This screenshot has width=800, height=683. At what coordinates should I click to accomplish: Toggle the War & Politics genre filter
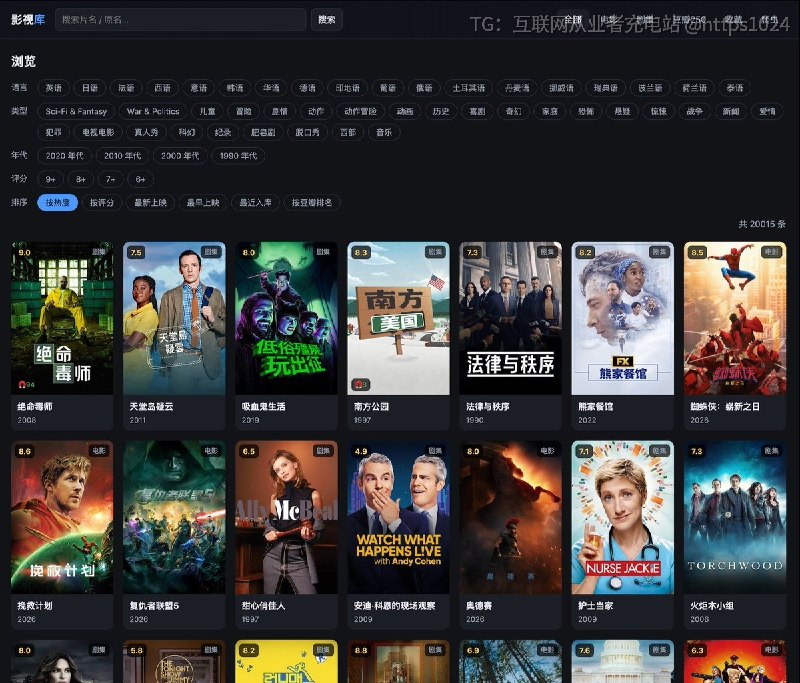(x=153, y=111)
